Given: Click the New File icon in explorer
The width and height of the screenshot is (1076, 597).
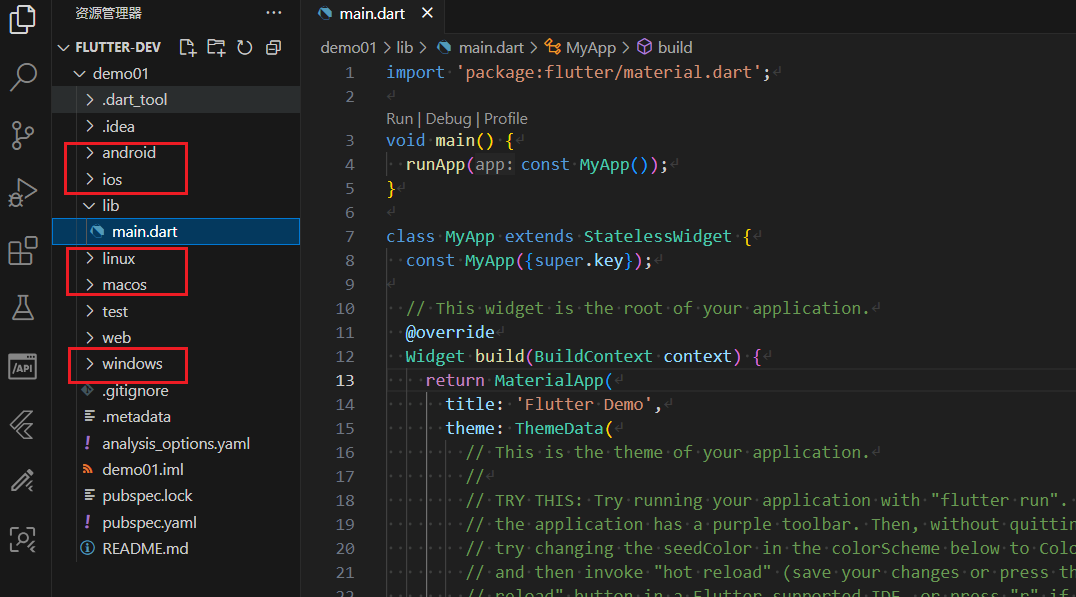Looking at the screenshot, I should [187, 47].
